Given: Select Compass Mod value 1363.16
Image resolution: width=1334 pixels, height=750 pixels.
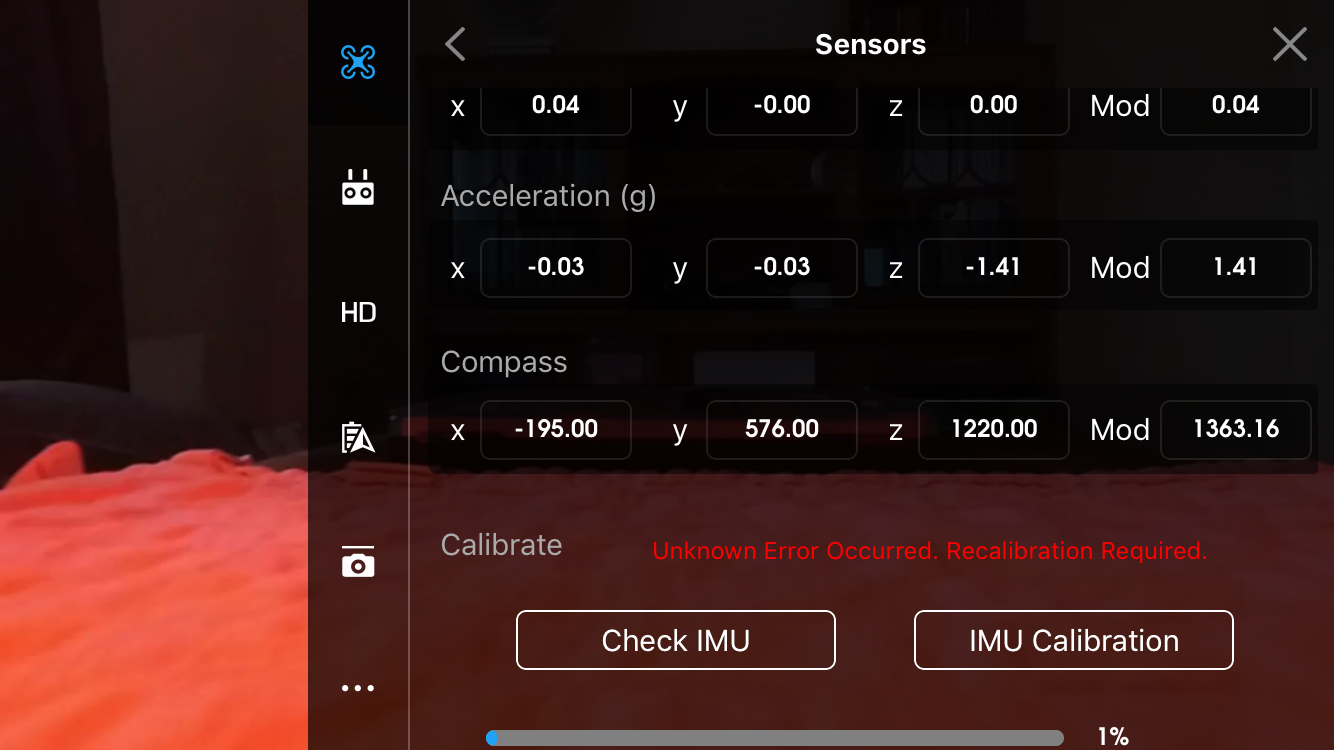Looking at the screenshot, I should 1235,429.
